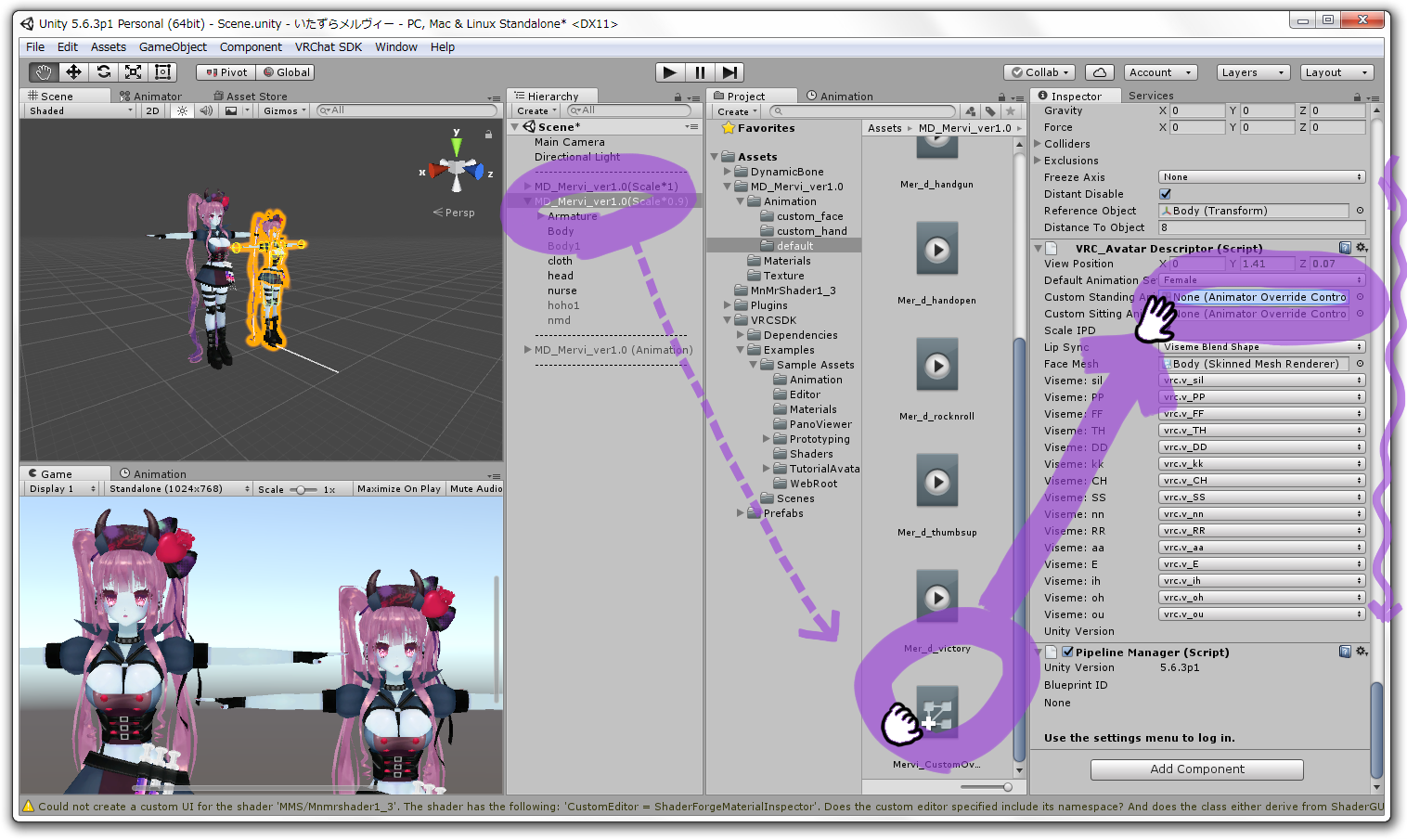Select the custom_face folder
1407x840 pixels.
click(x=809, y=216)
